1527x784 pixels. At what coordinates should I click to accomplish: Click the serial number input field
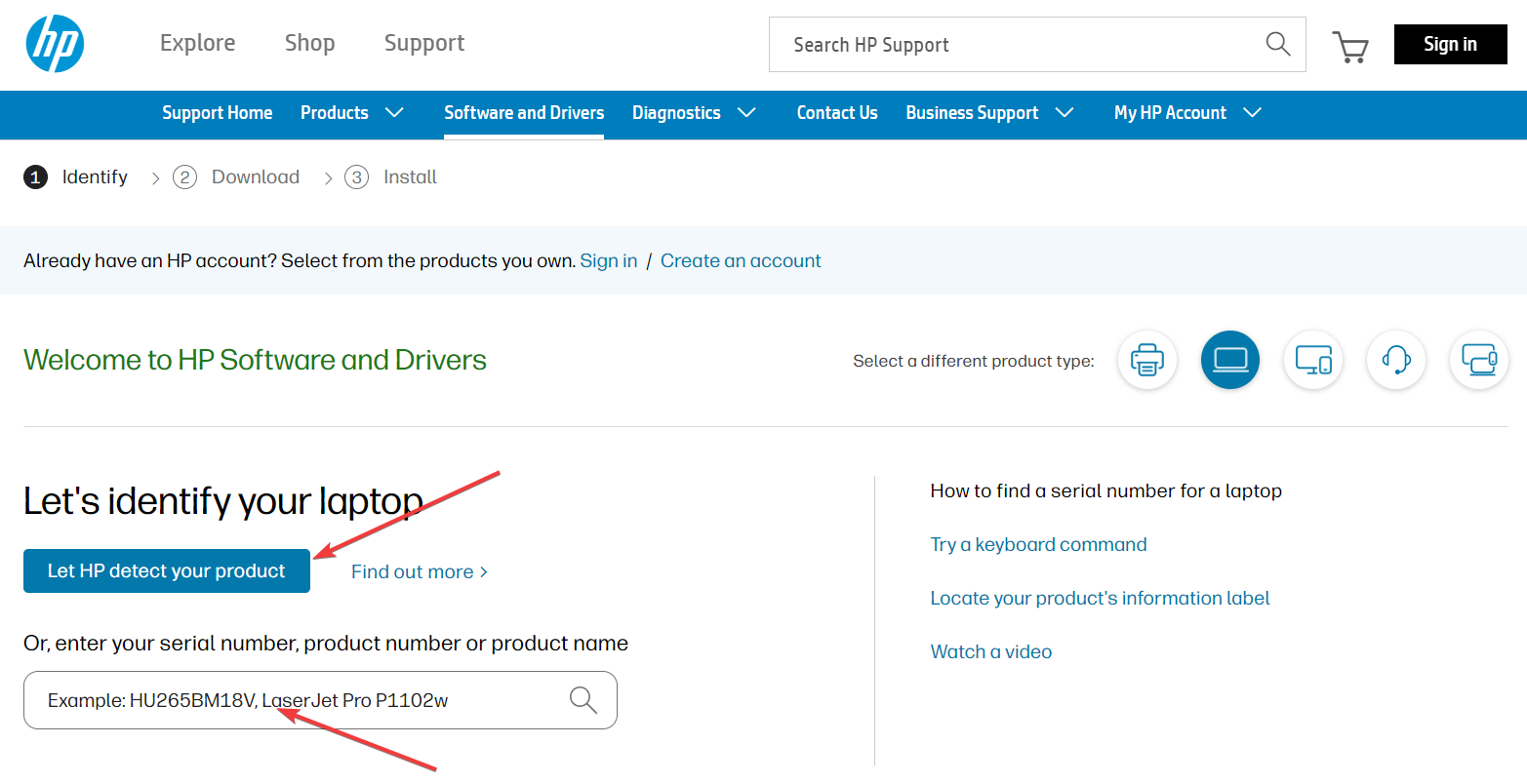tap(320, 700)
